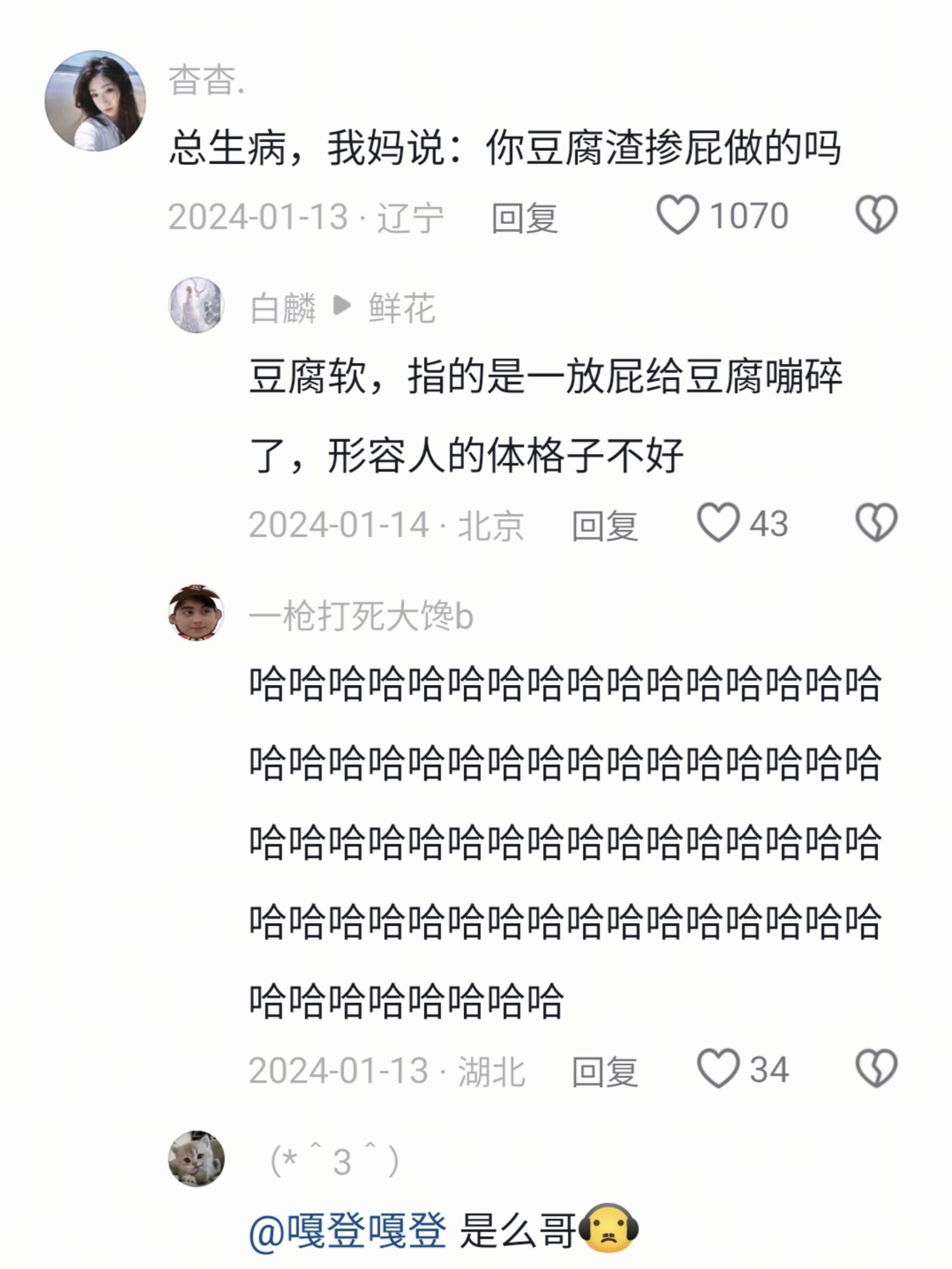The image size is (952, 1269).
Task: Dislike 白麟's reply with broken heart icon
Action: pyautogui.click(x=876, y=523)
